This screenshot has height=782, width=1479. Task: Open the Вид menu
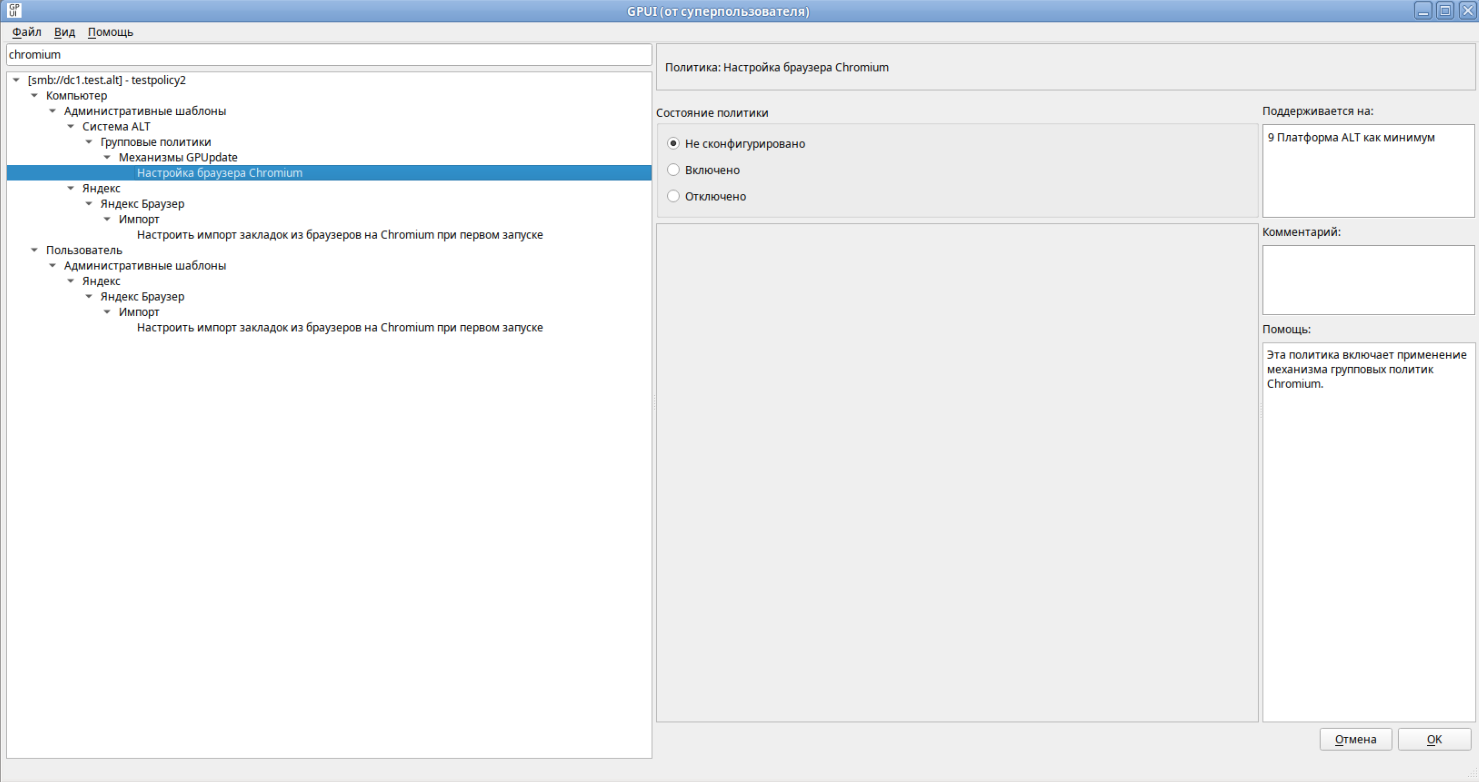(64, 32)
